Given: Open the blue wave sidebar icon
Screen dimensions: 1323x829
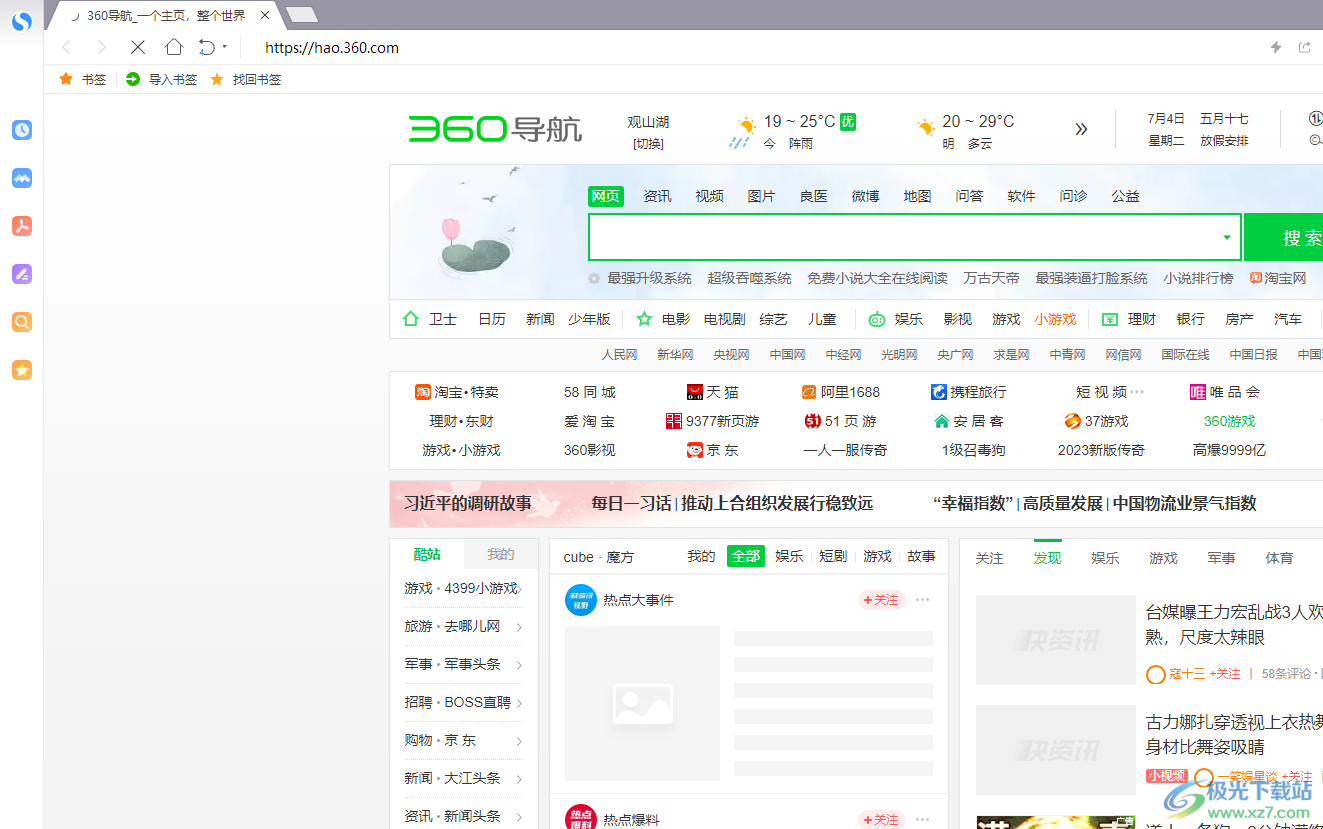Looking at the screenshot, I should [22, 178].
